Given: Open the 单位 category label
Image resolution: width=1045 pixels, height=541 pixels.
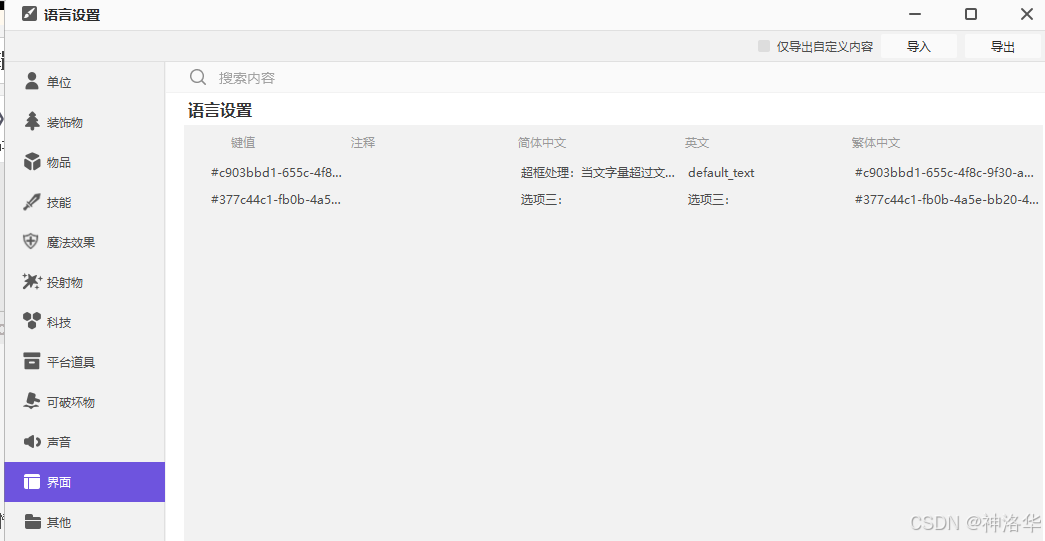Looking at the screenshot, I should [x=59, y=83].
